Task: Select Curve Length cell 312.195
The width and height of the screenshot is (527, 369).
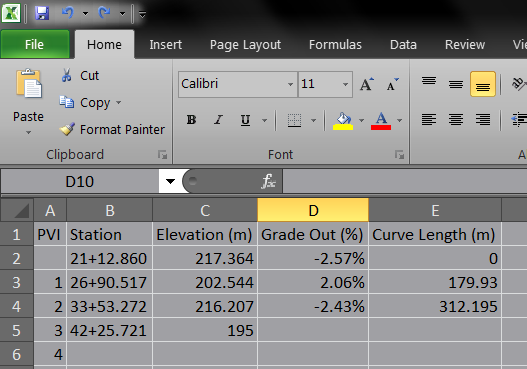Action: point(435,306)
